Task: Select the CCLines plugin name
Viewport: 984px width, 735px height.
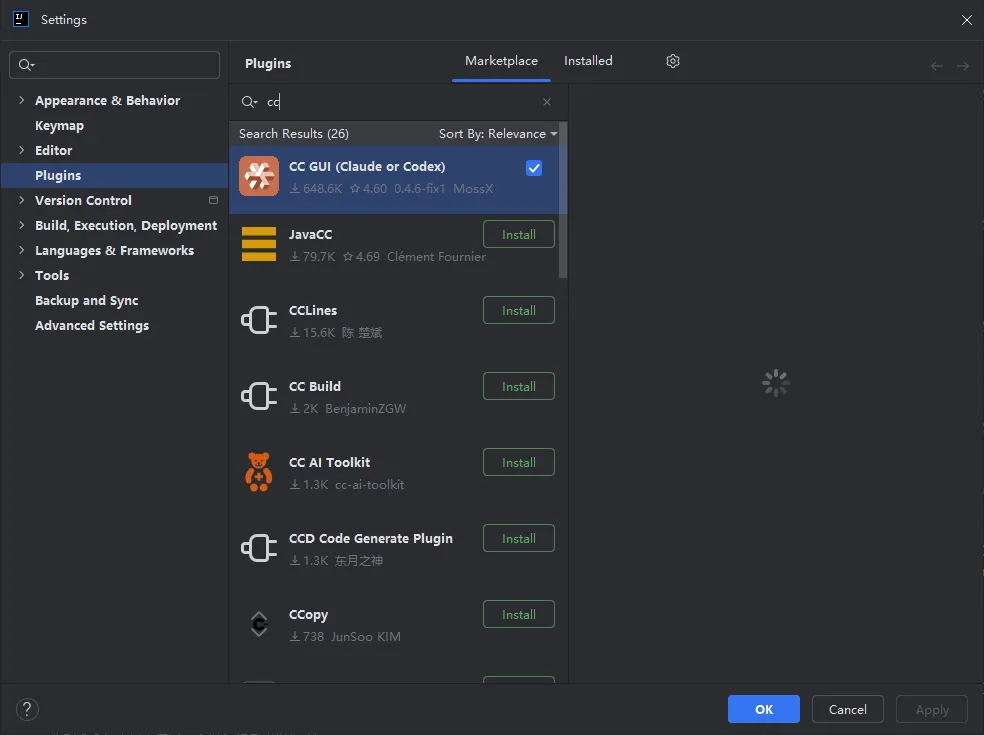Action: coord(313,310)
